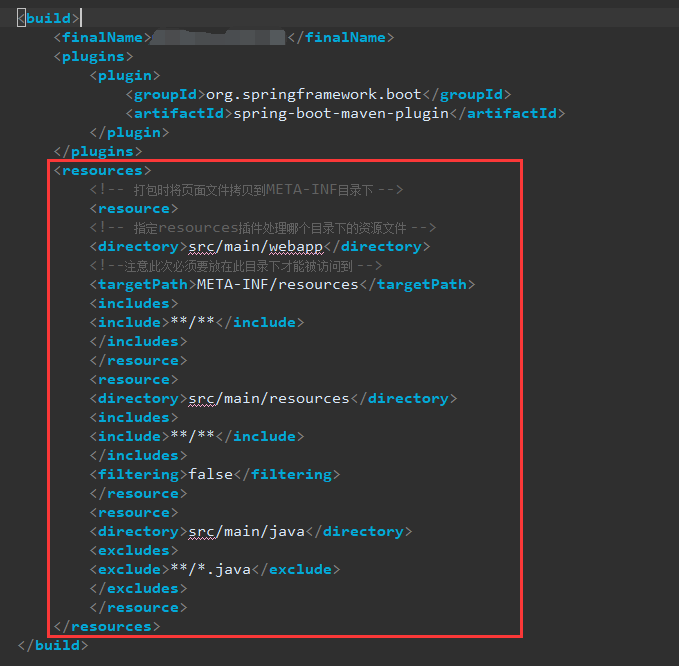This screenshot has width=679, height=666.
Task: Click the comment starting with 注意此次必须
Action: (x=236, y=265)
